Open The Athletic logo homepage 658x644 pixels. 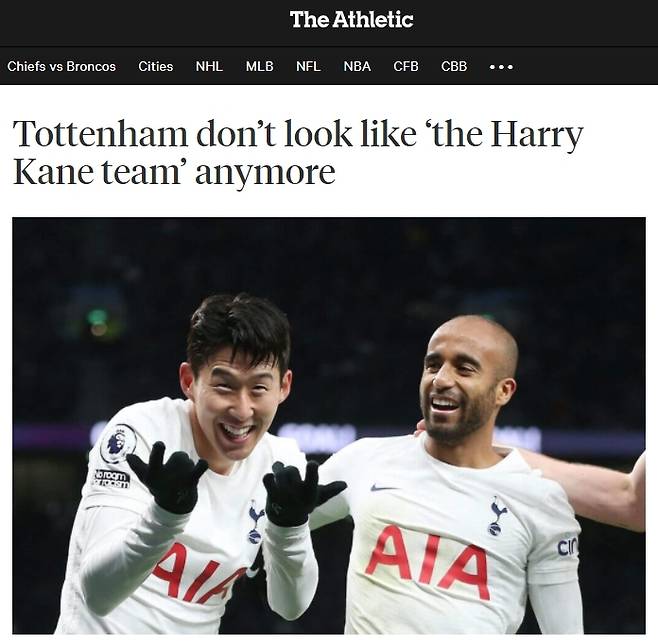pos(351,20)
